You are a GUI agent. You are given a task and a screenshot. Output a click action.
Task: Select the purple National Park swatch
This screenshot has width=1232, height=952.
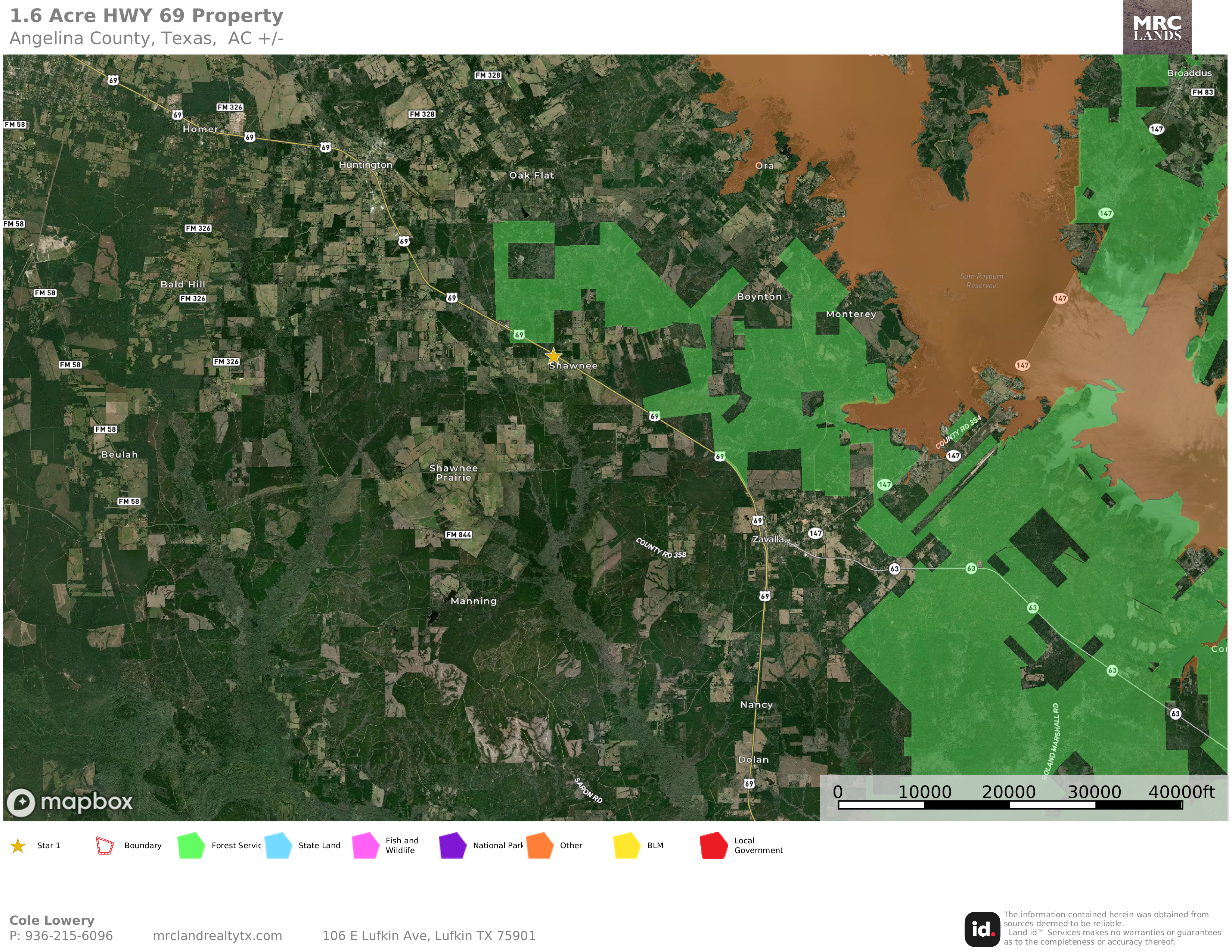point(452,845)
